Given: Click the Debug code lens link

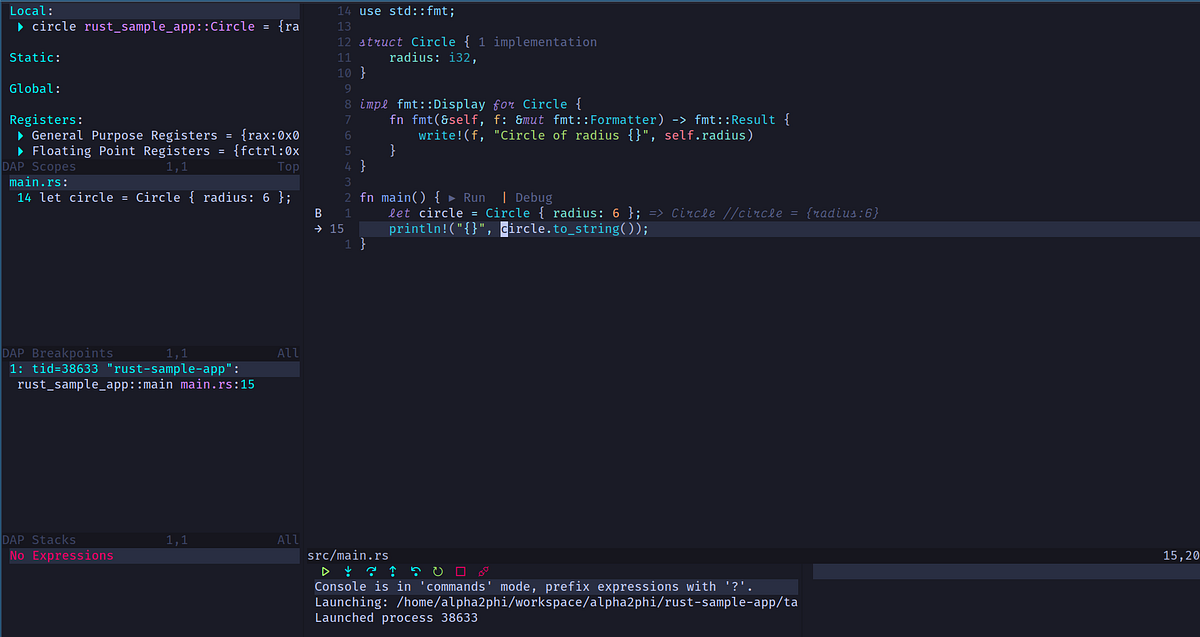Looking at the screenshot, I should click(533, 197).
